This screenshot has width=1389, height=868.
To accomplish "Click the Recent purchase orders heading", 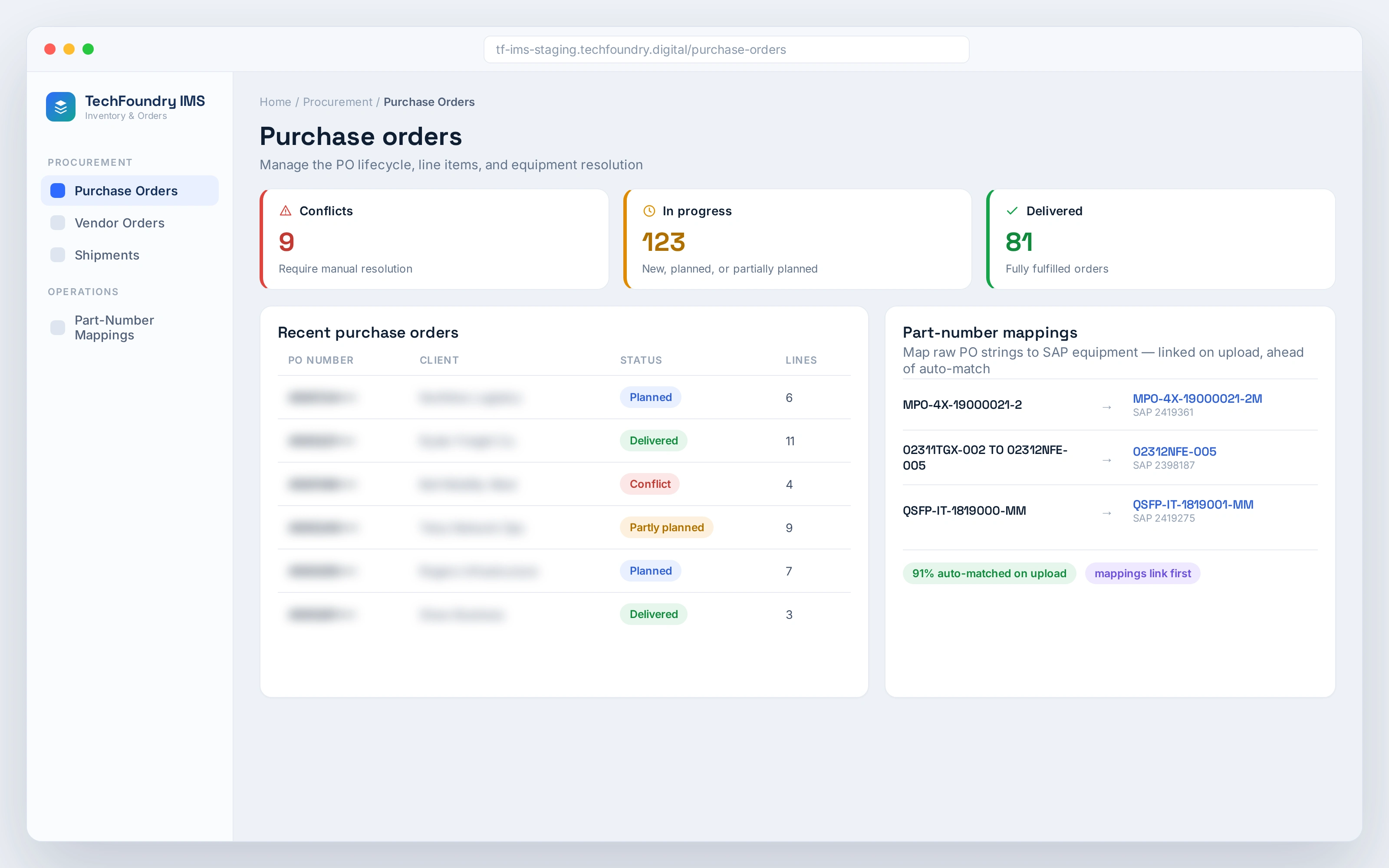I will [368, 332].
